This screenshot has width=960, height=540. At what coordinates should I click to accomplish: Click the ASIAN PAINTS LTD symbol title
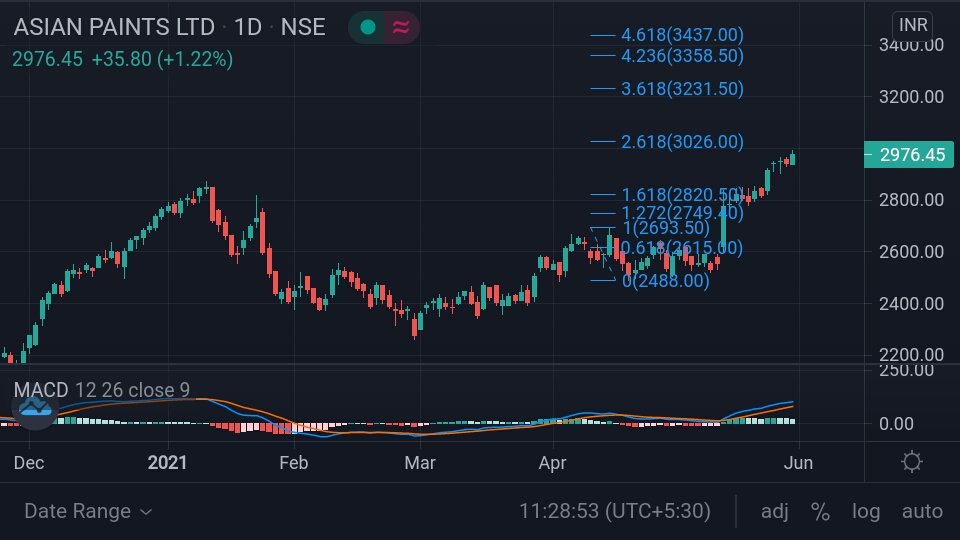114,27
